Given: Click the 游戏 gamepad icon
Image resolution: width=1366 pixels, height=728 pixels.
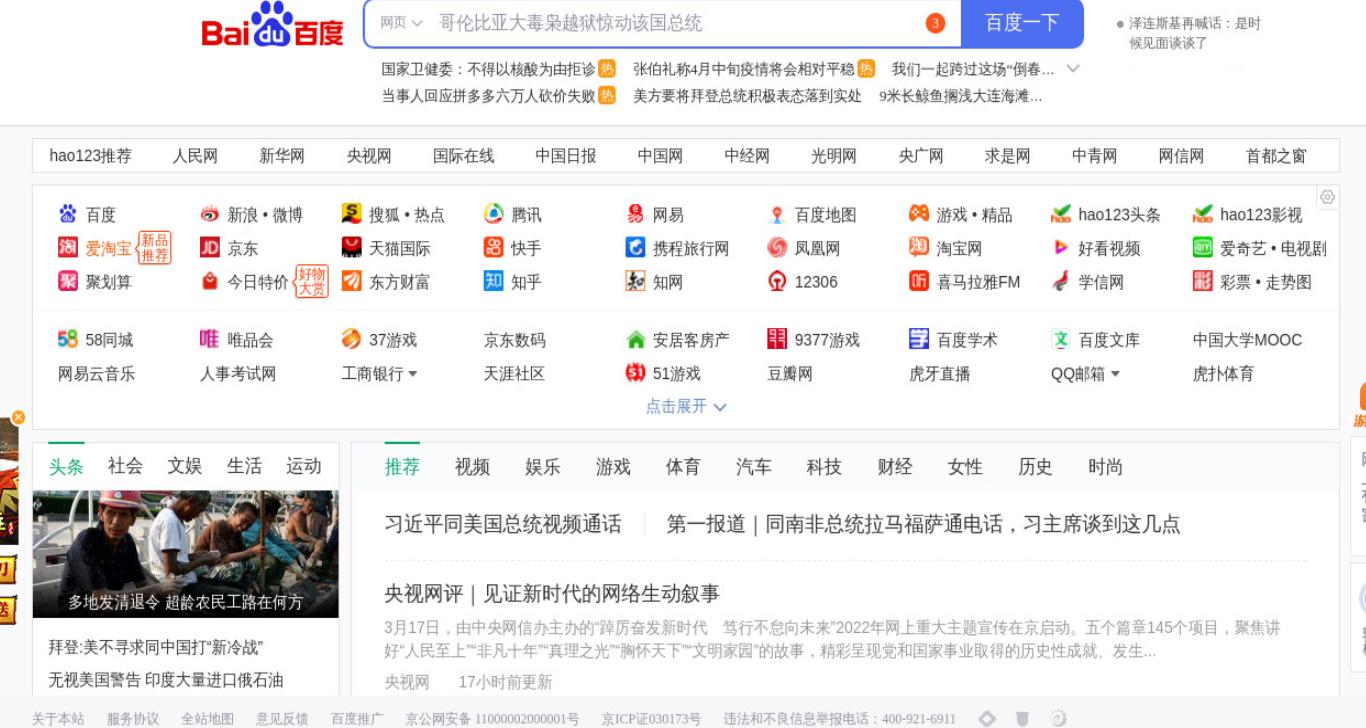Looking at the screenshot, I should tap(919, 214).
